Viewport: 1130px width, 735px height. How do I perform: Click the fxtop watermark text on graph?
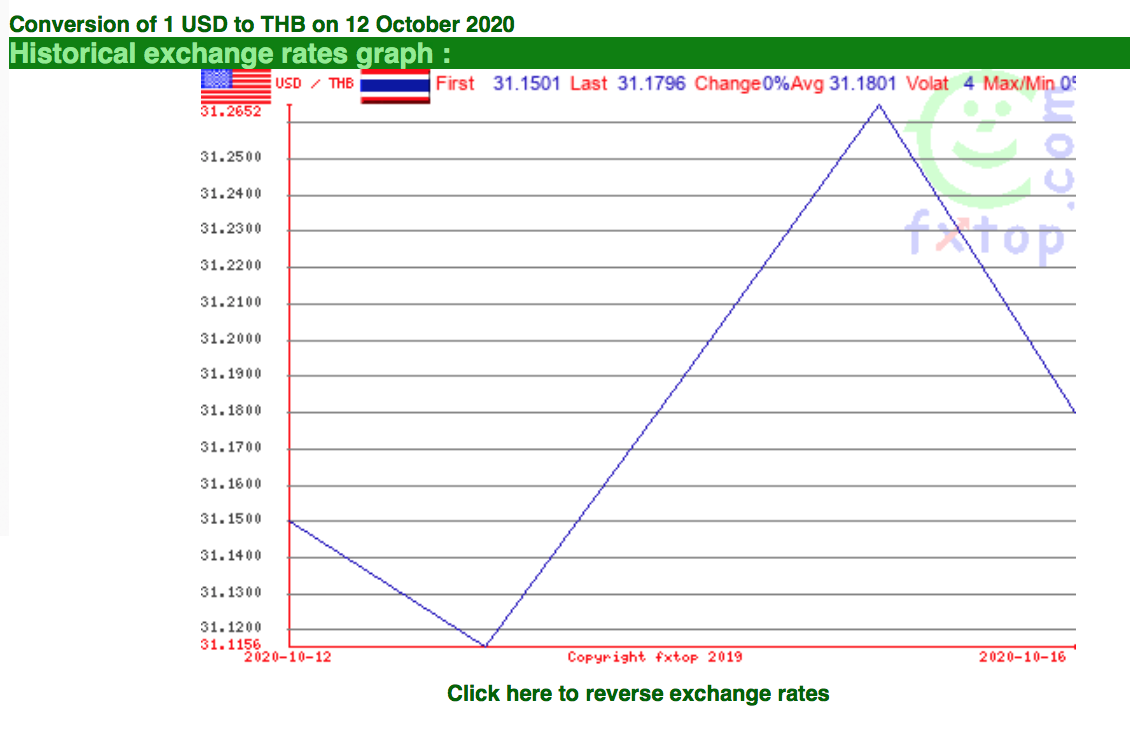point(984,236)
